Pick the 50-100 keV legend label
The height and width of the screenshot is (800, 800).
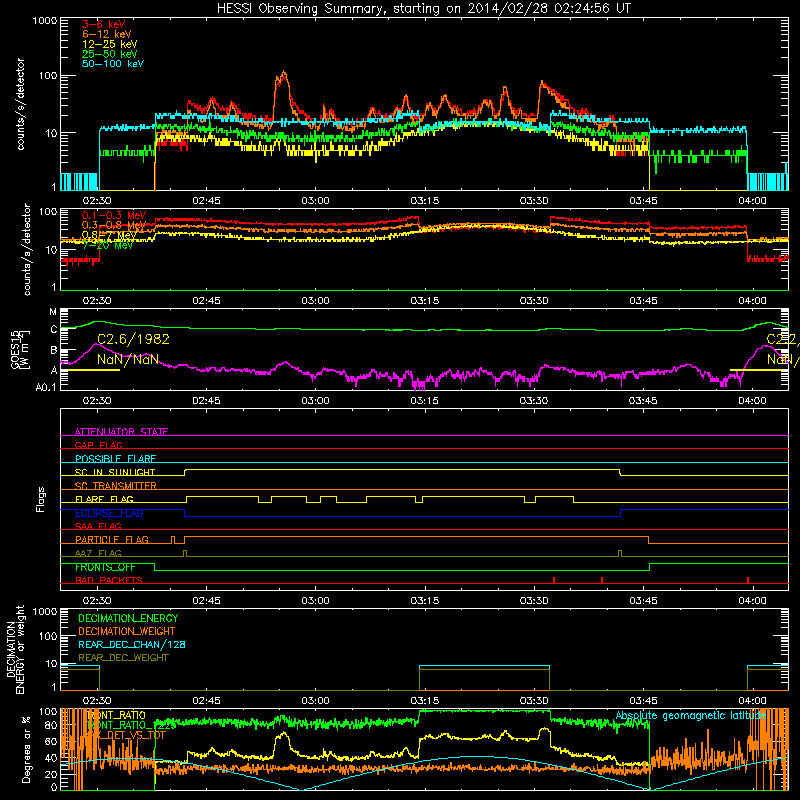[x=113, y=64]
